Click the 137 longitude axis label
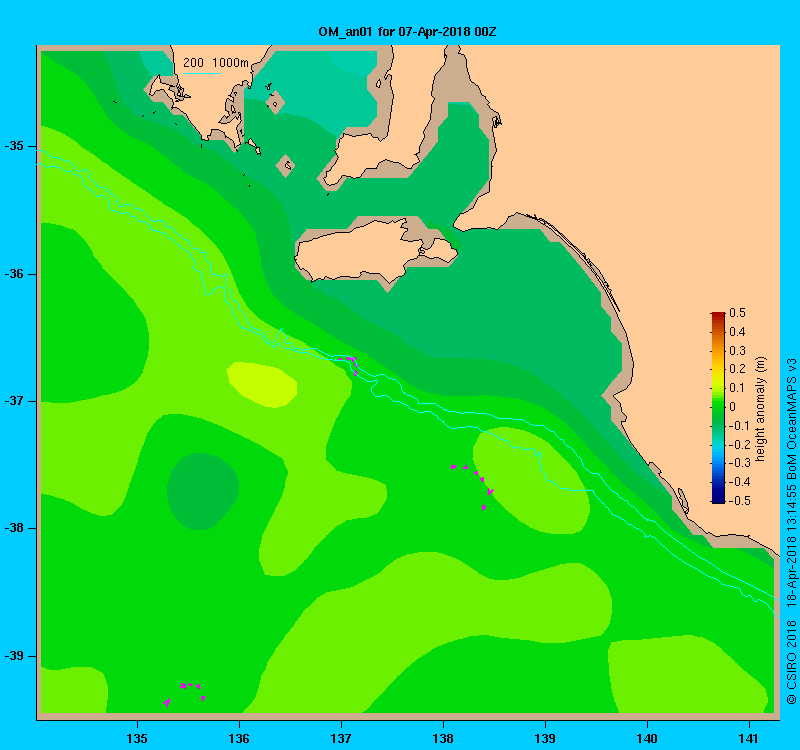The height and width of the screenshot is (750, 800). pos(341,738)
